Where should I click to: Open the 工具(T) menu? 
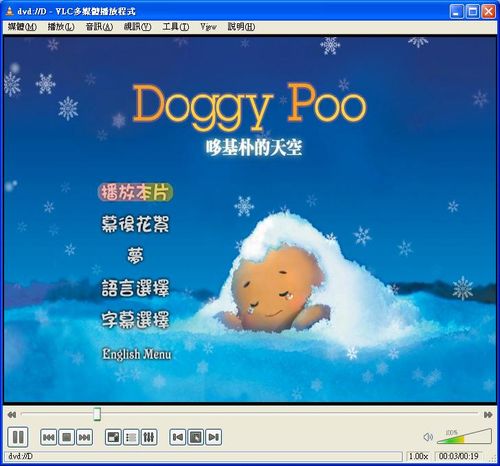176,27
